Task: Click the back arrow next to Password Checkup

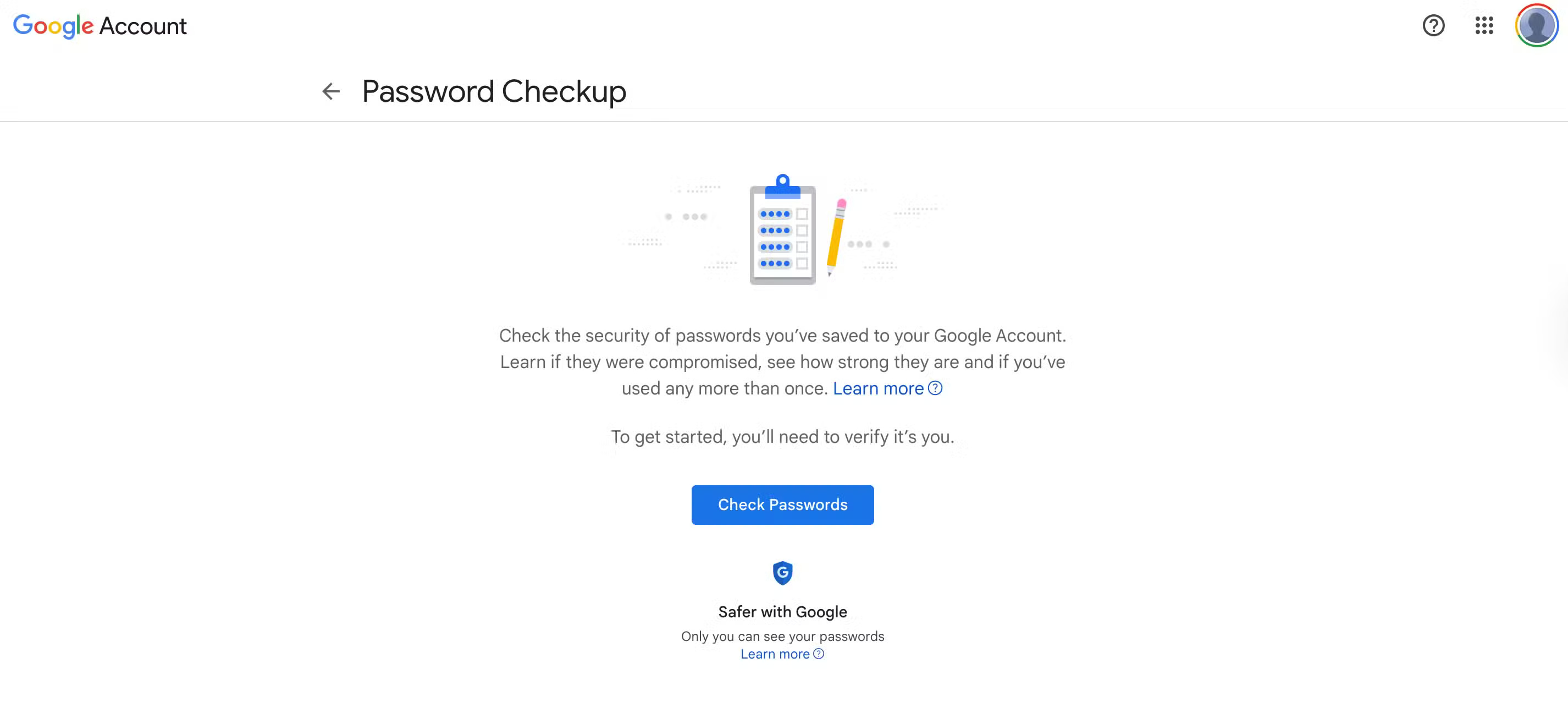Action: point(330,91)
